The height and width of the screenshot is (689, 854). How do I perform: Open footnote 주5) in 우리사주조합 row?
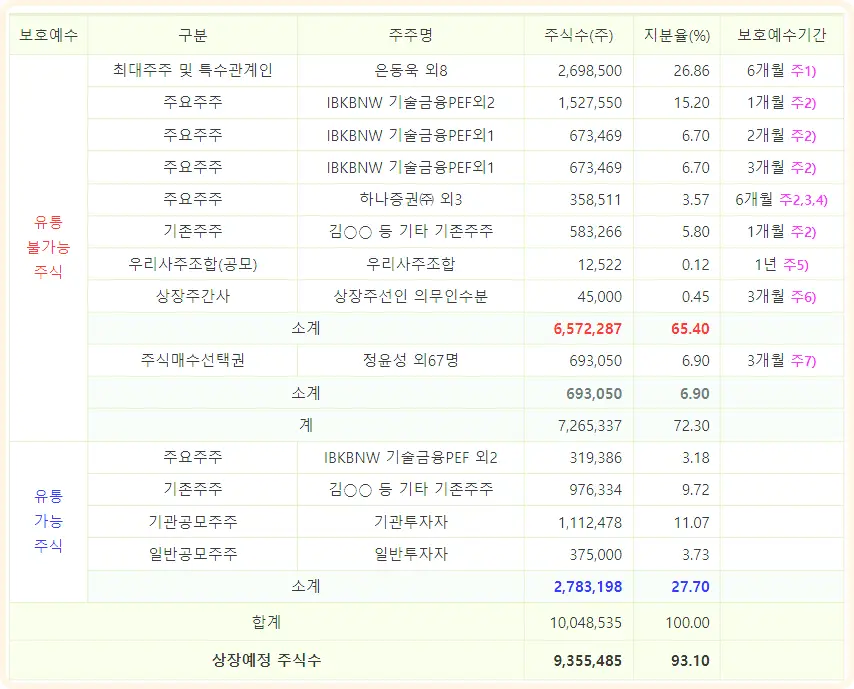(x=796, y=262)
